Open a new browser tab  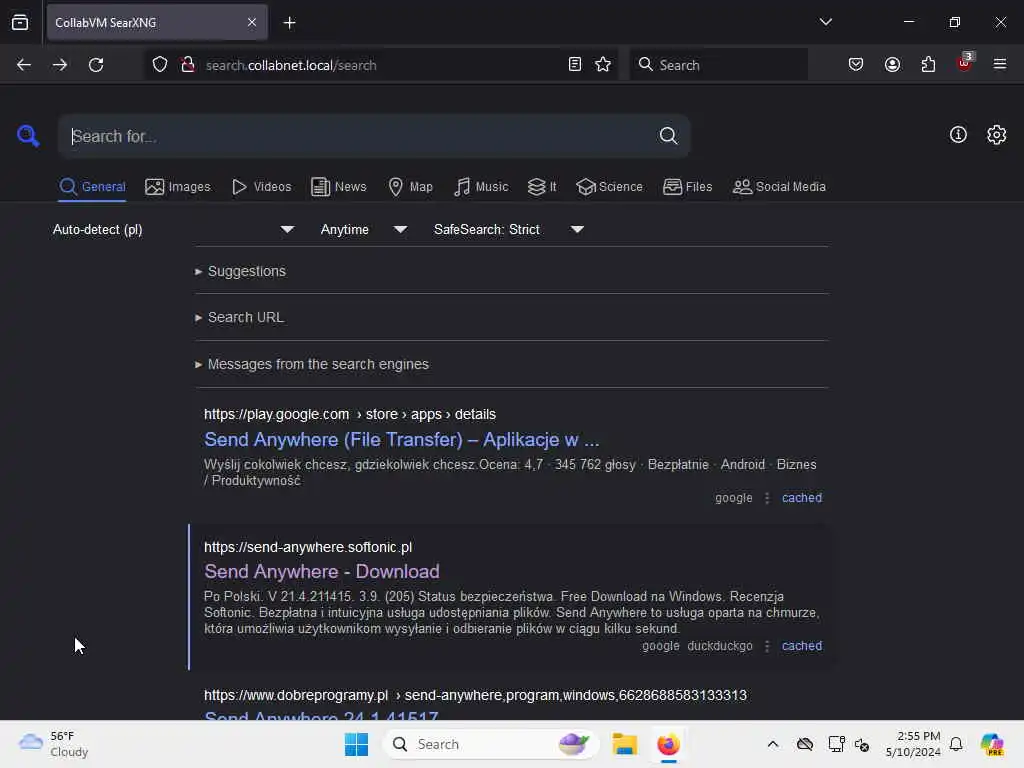(289, 23)
